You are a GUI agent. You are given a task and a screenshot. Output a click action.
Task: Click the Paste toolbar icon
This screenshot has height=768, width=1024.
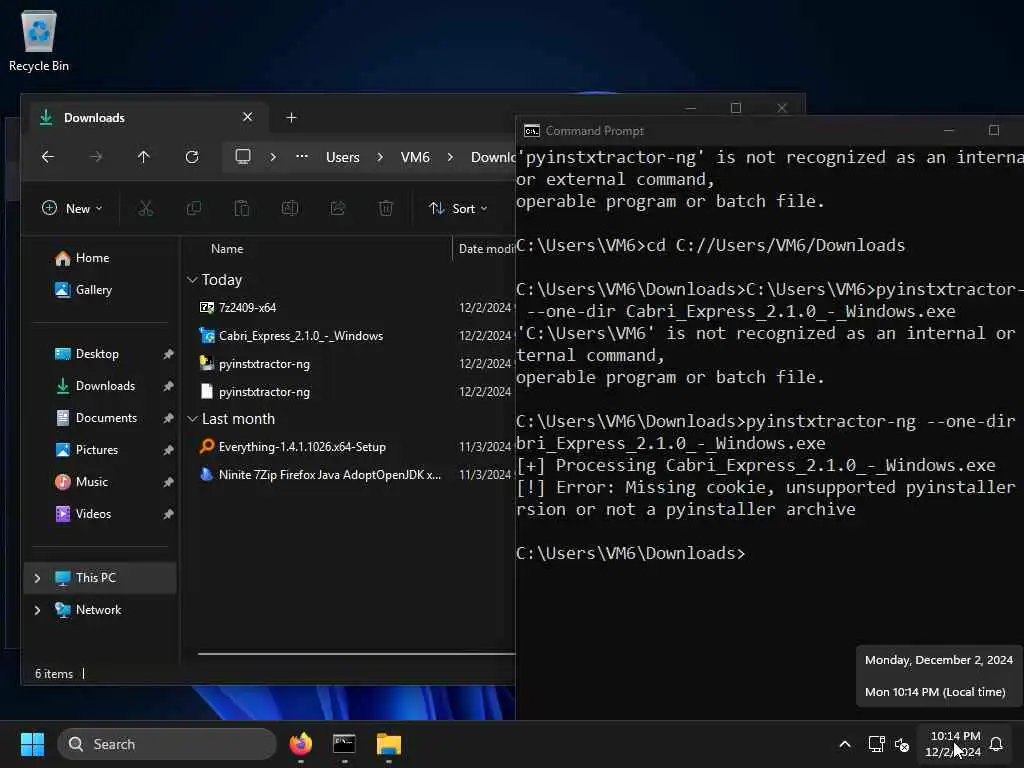pos(242,208)
